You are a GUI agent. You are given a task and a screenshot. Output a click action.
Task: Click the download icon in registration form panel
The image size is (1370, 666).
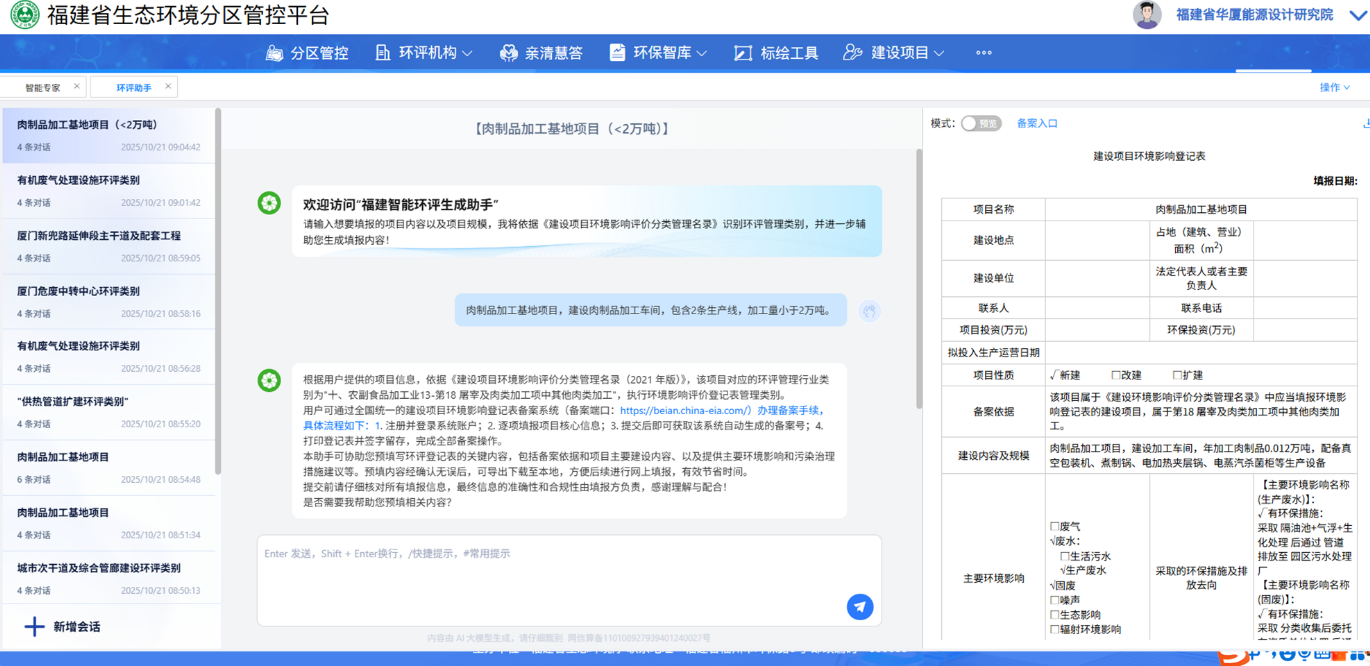tap(1365, 124)
